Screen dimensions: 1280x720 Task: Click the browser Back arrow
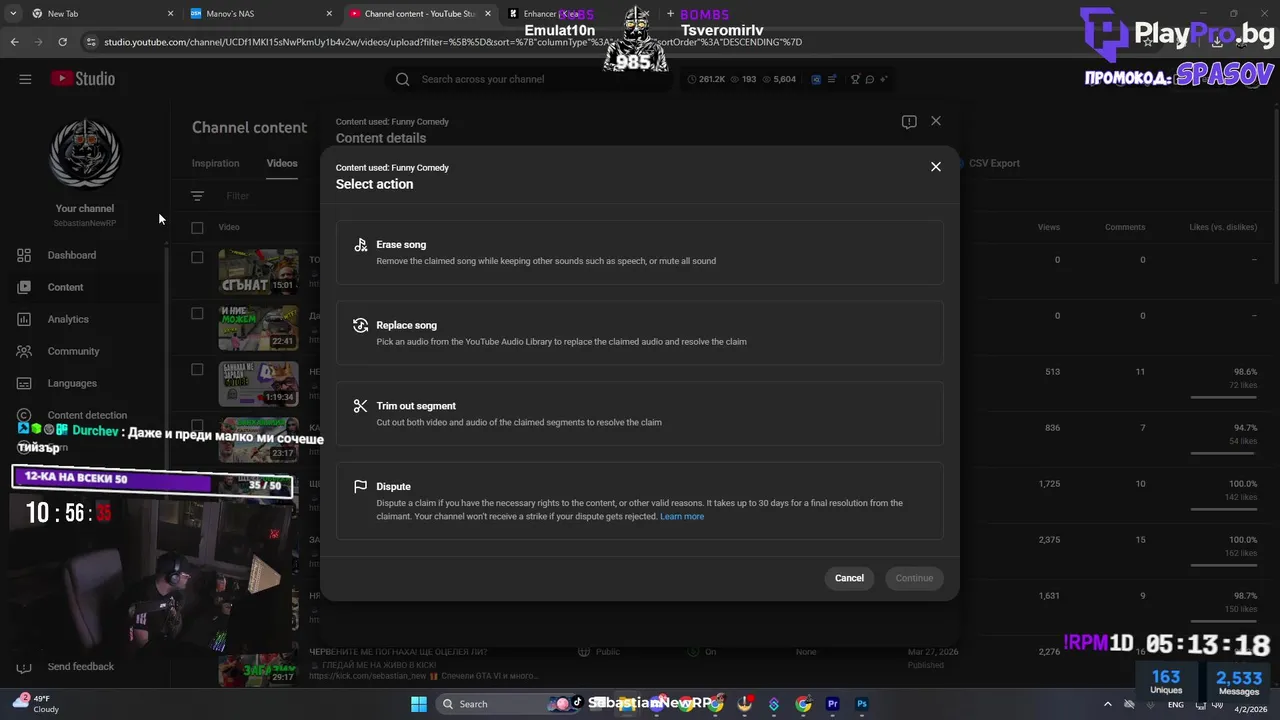[x=14, y=42]
